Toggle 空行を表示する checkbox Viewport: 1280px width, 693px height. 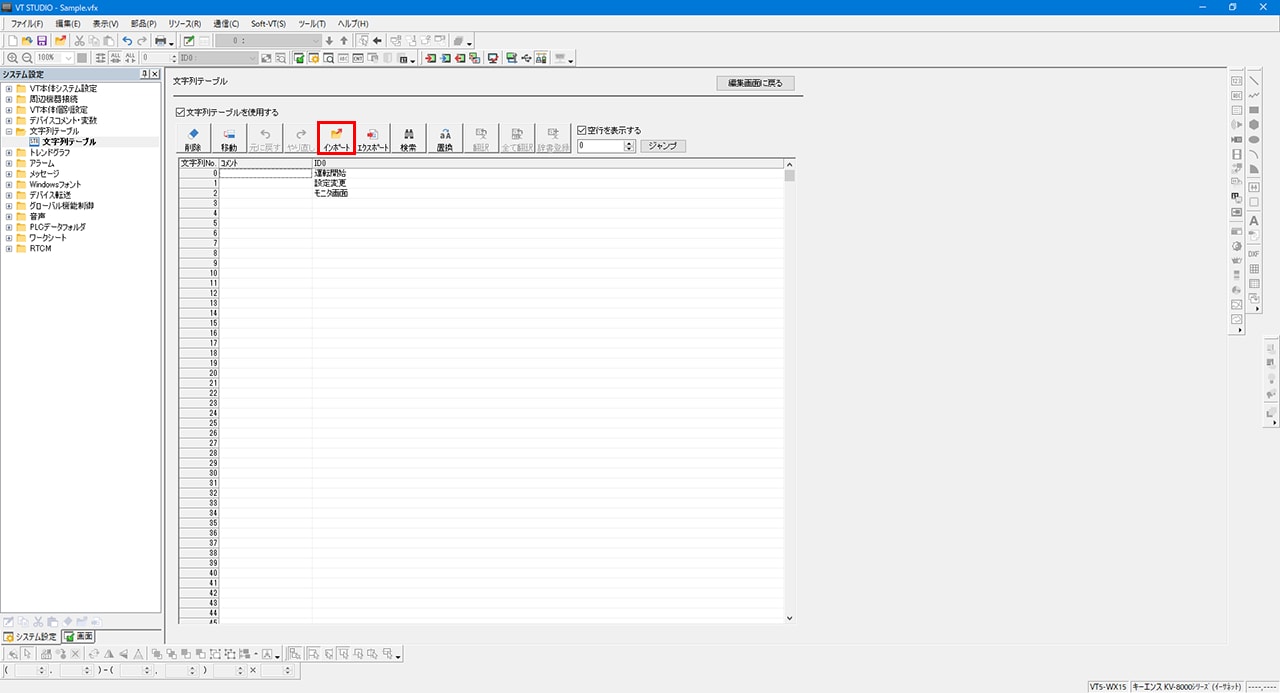click(x=583, y=130)
